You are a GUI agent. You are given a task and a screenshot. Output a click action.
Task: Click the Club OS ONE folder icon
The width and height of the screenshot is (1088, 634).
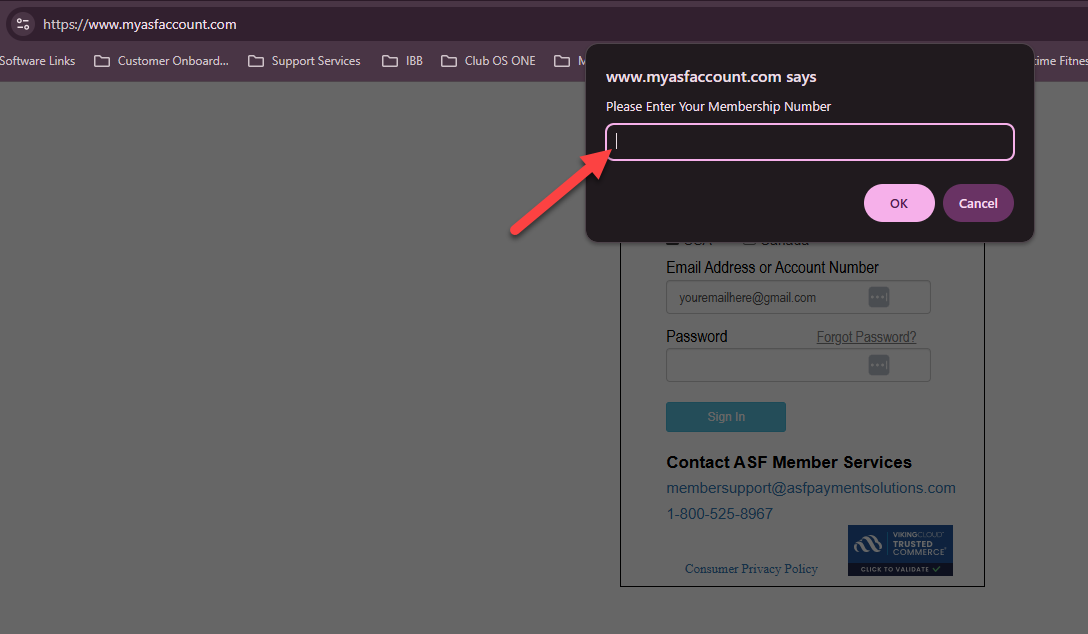click(x=449, y=61)
